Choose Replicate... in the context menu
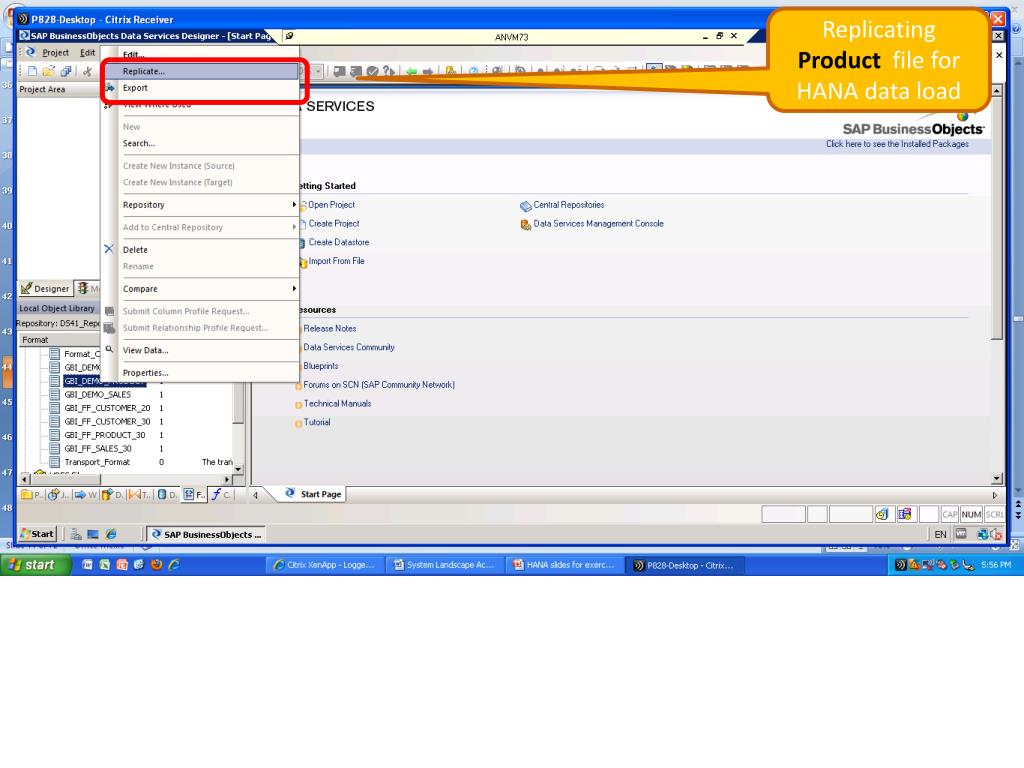The image size is (1024, 768). [x=201, y=71]
